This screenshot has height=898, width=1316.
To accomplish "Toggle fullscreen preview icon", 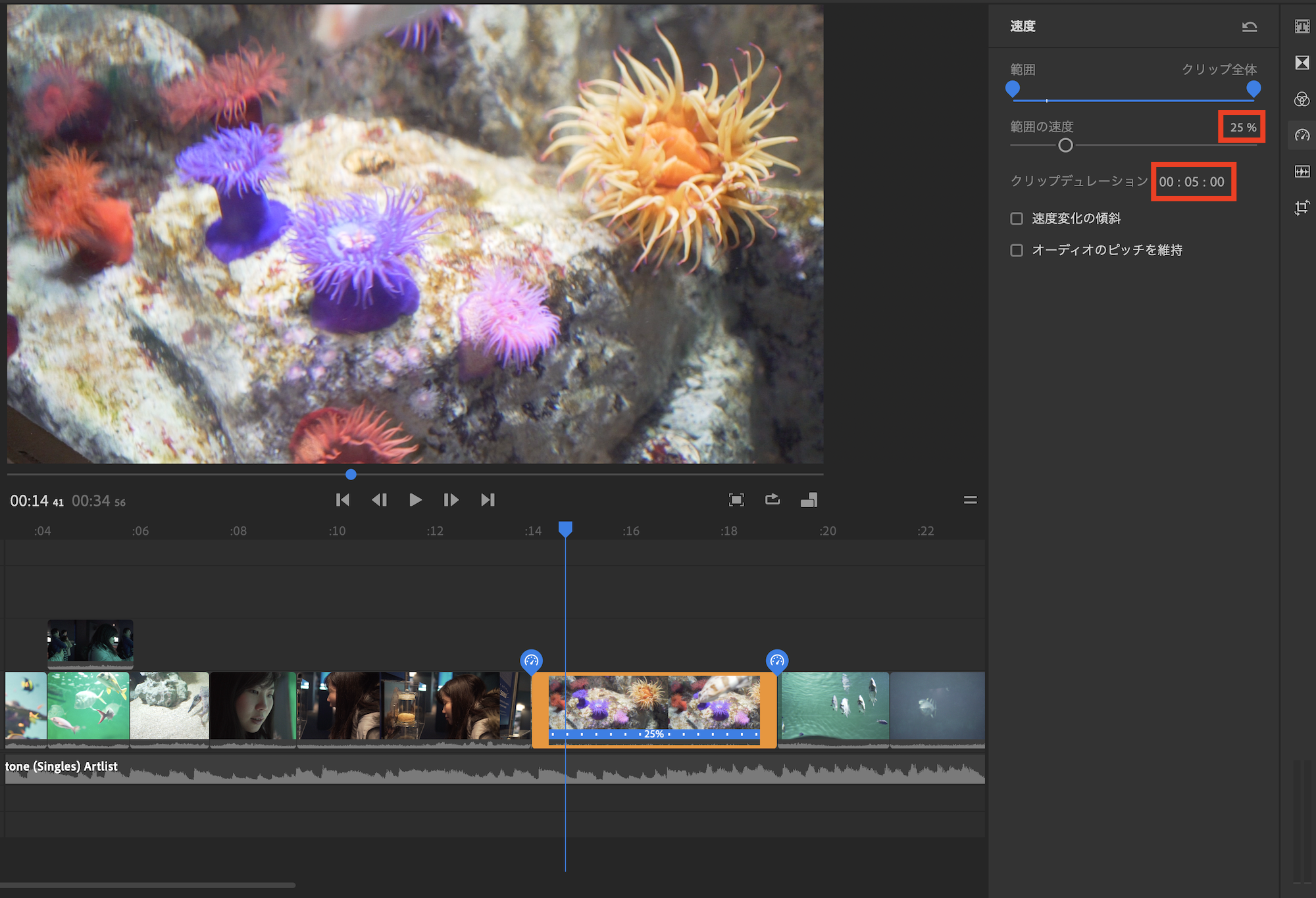I will [x=736, y=500].
